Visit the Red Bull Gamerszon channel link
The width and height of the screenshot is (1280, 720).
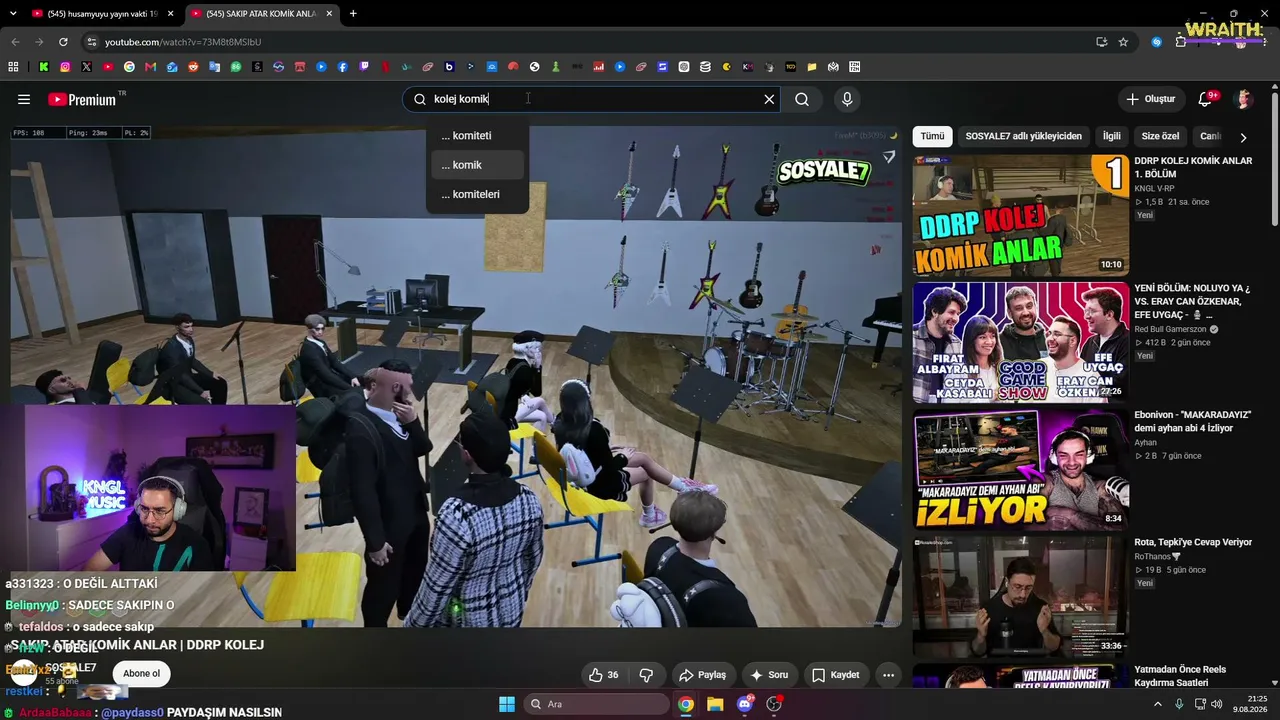tap(1172, 329)
